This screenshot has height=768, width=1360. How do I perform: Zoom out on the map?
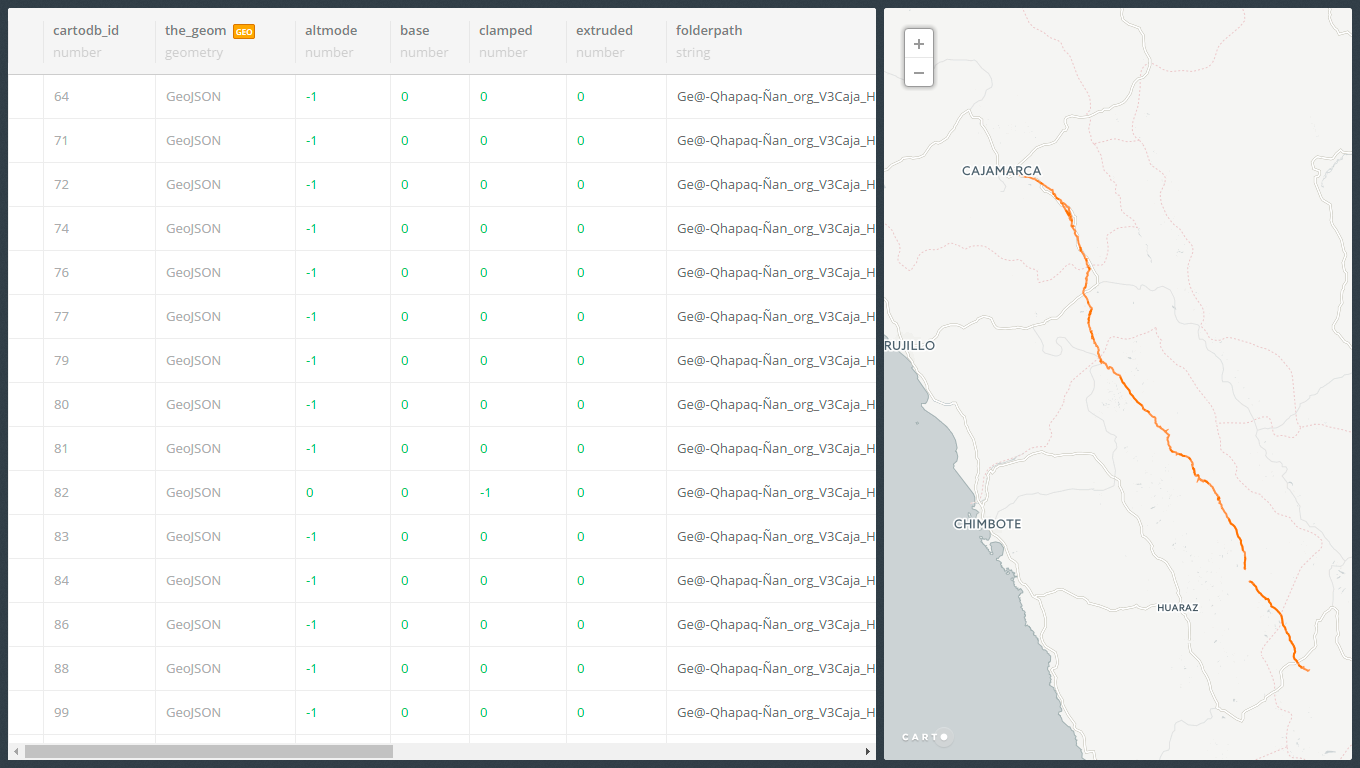pyautogui.click(x=919, y=73)
